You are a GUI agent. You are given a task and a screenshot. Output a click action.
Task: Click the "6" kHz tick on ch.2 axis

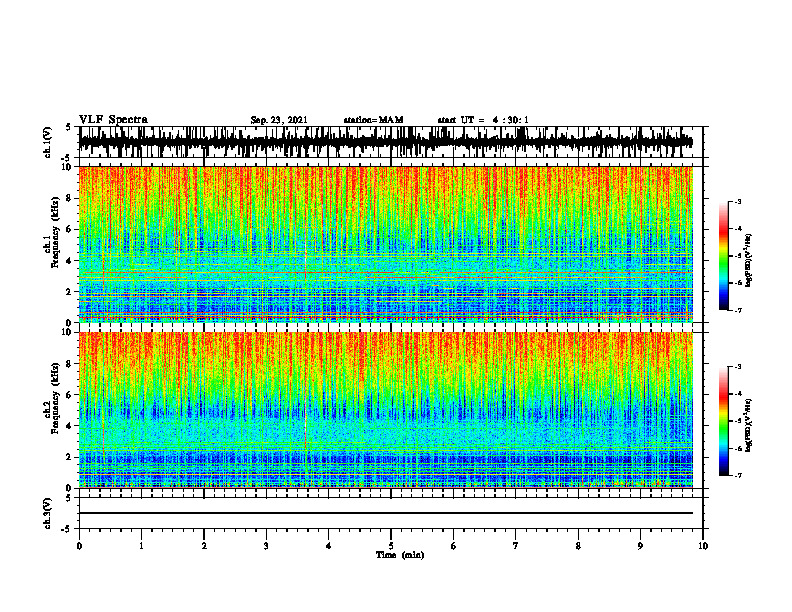(x=69, y=395)
